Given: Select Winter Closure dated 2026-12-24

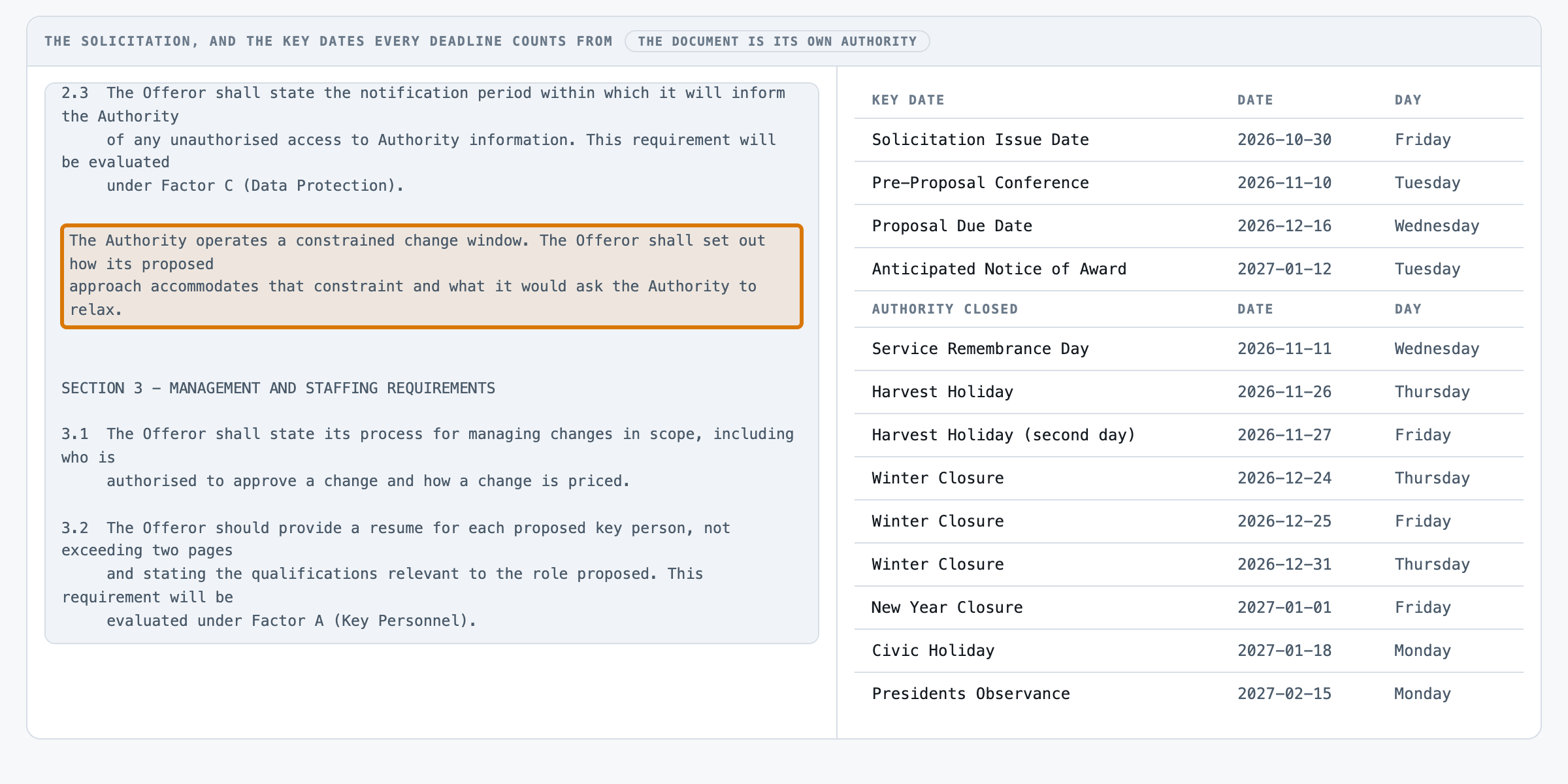Looking at the screenshot, I should click(x=1188, y=478).
